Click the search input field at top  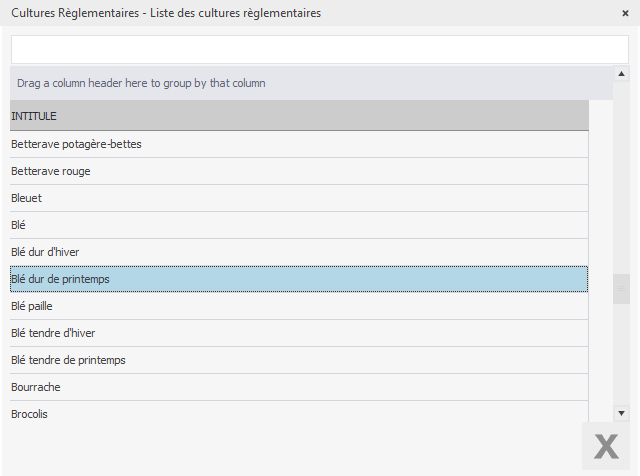[319, 49]
